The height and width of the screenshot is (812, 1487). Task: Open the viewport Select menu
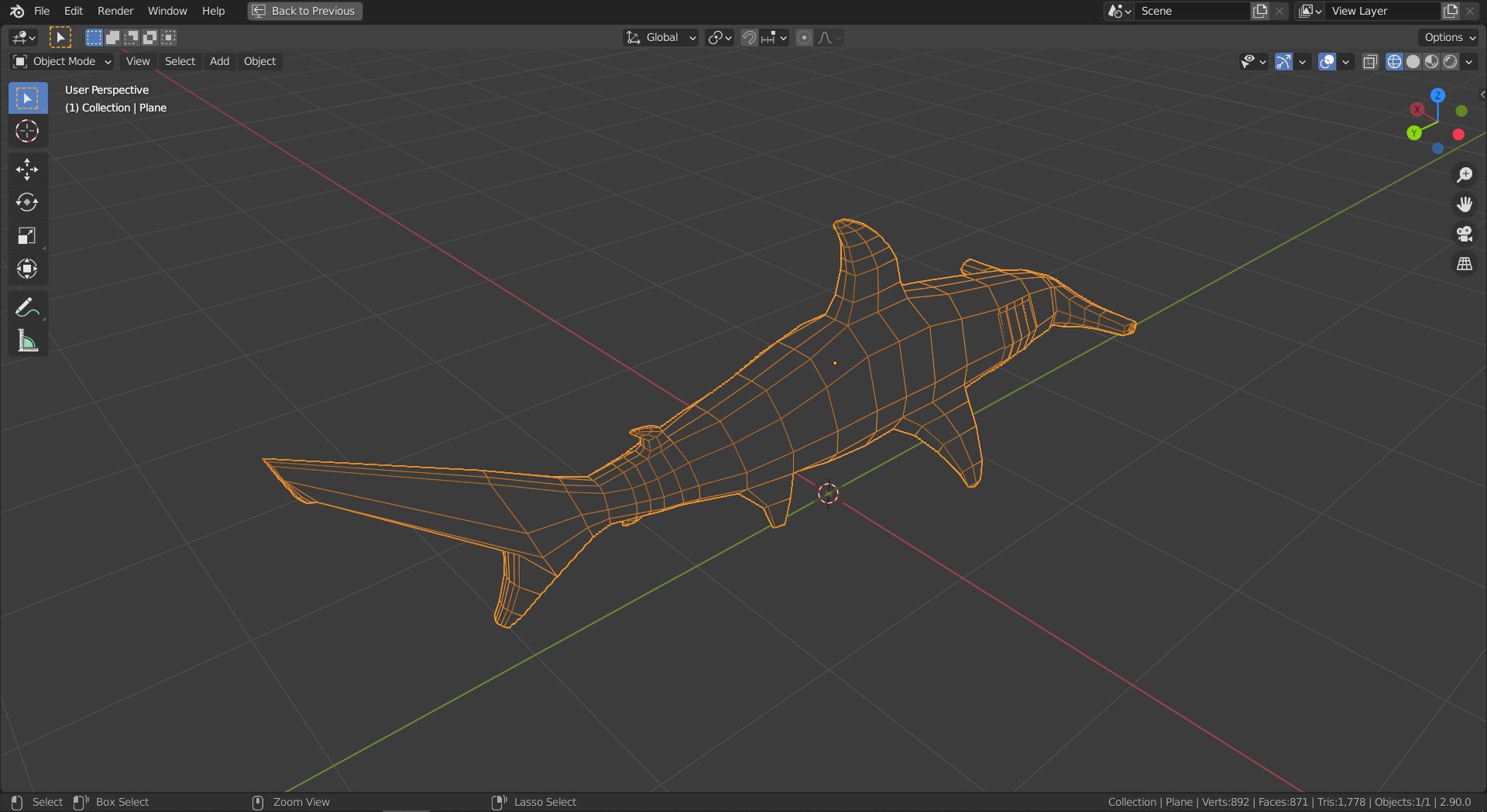pyautogui.click(x=180, y=61)
